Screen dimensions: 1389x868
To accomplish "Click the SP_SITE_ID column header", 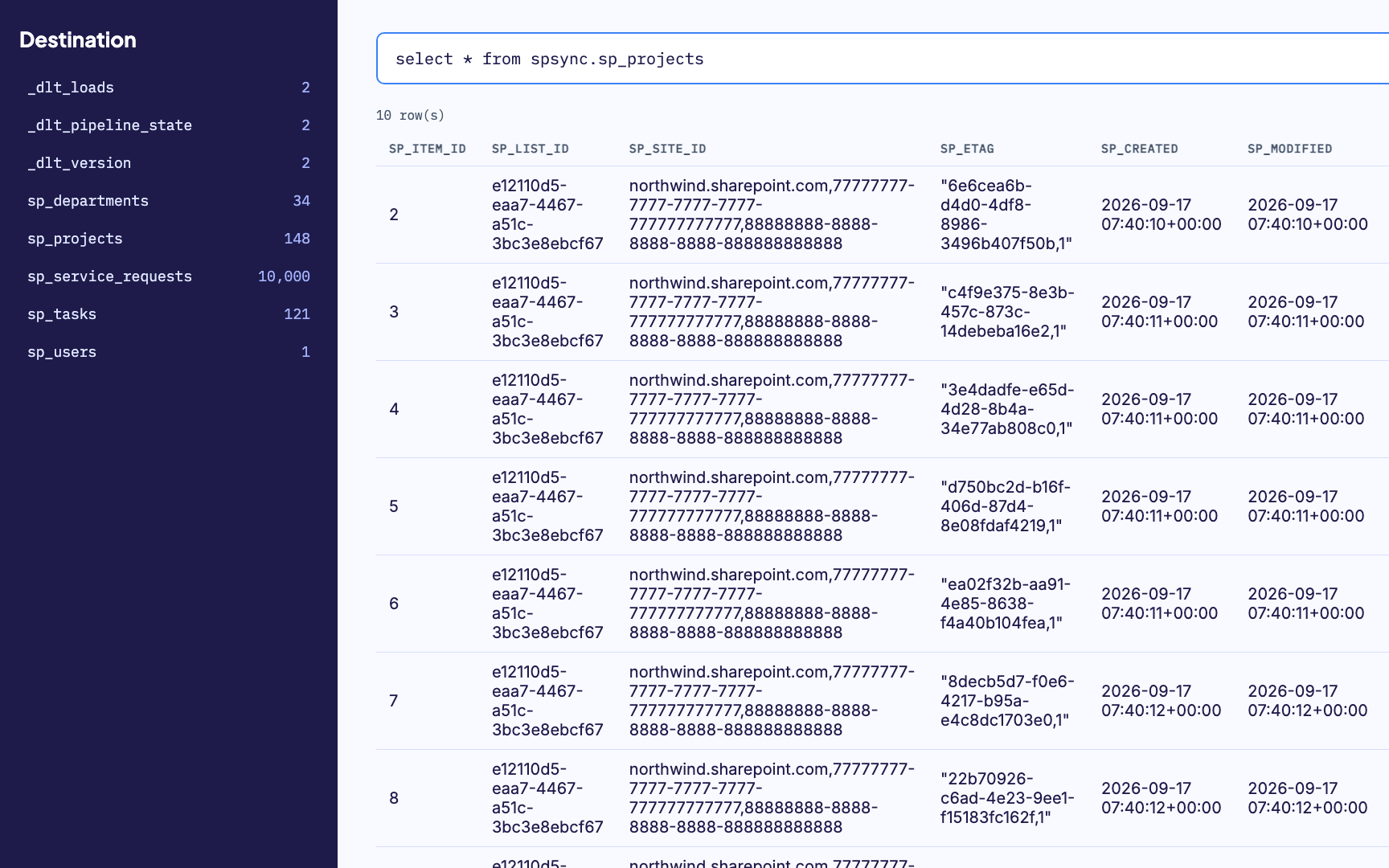I will [668, 149].
